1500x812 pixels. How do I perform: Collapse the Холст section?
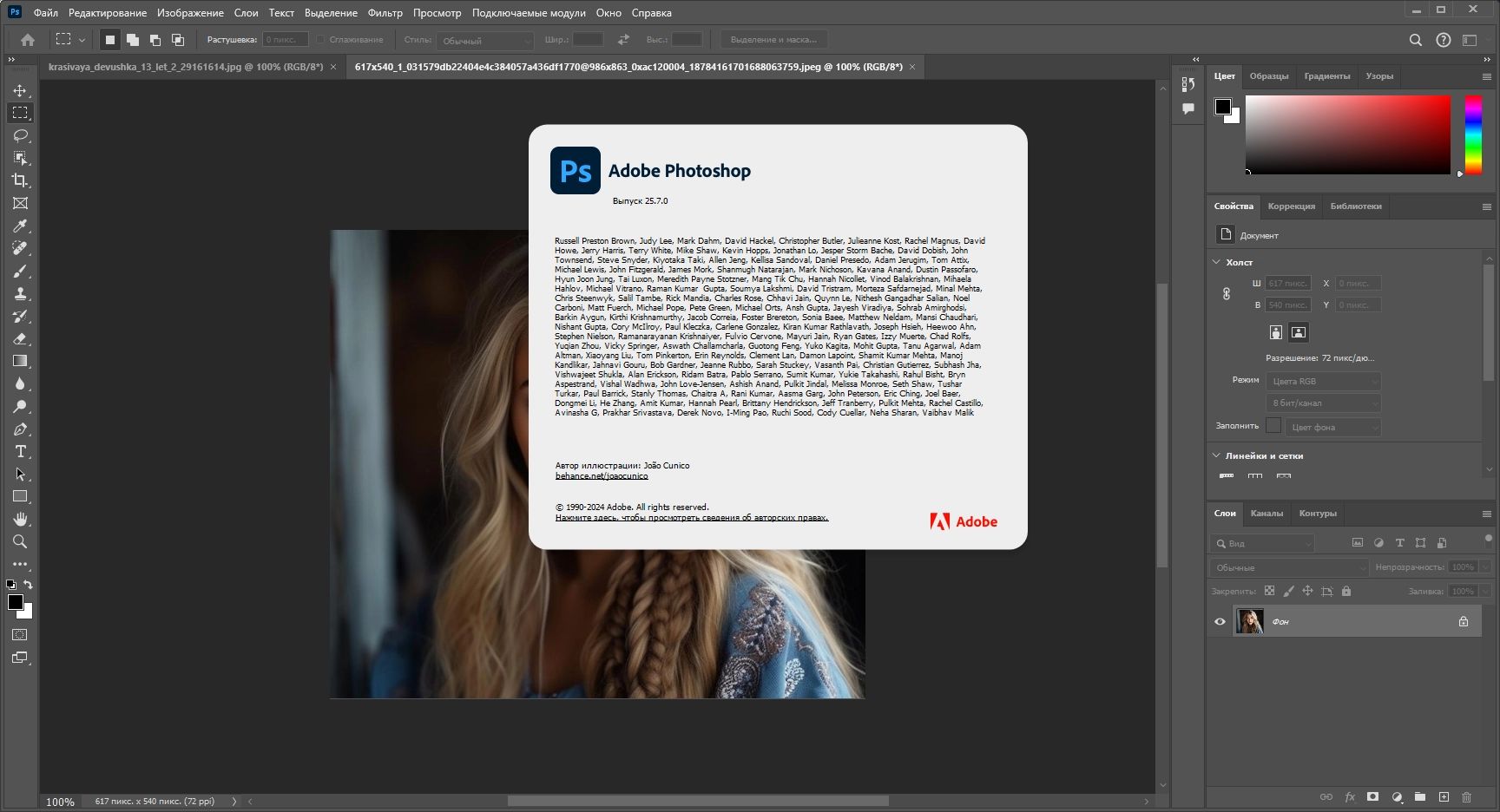click(1216, 262)
